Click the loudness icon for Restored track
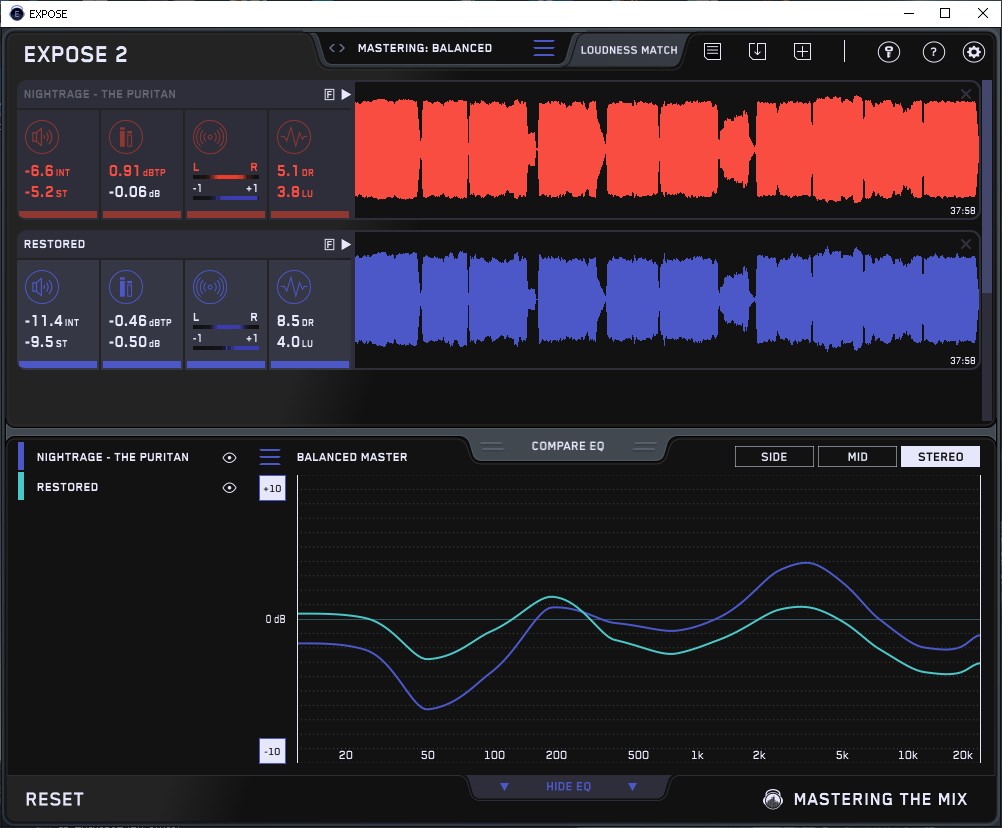 (42, 287)
